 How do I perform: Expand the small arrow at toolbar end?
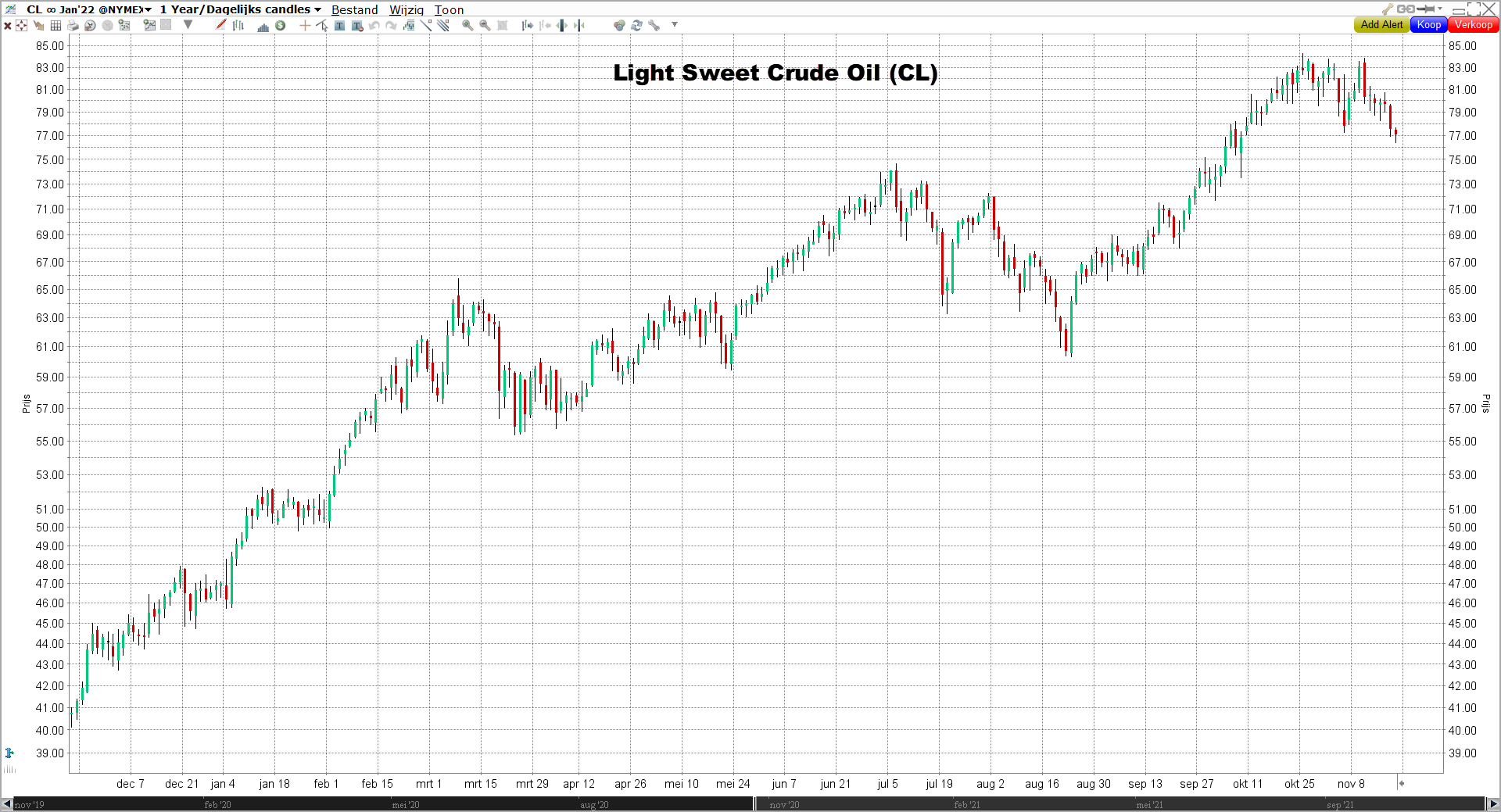coord(674,25)
